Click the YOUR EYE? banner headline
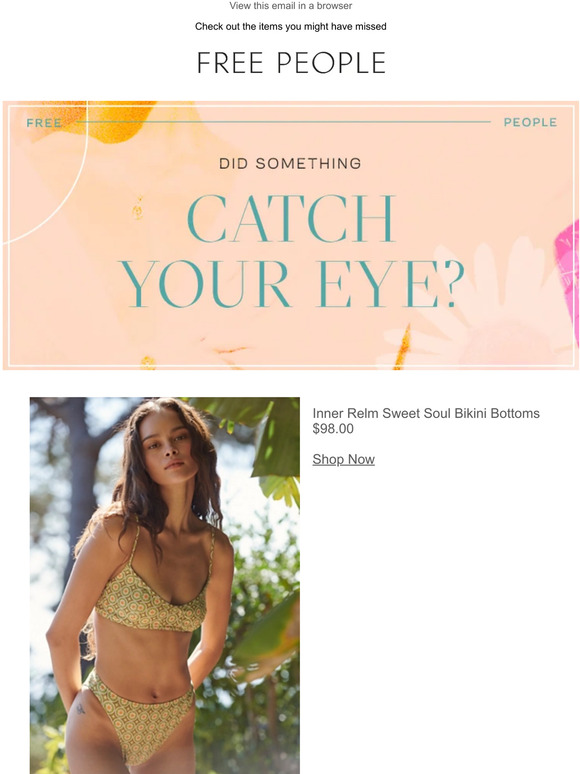580x774 pixels. [291, 284]
